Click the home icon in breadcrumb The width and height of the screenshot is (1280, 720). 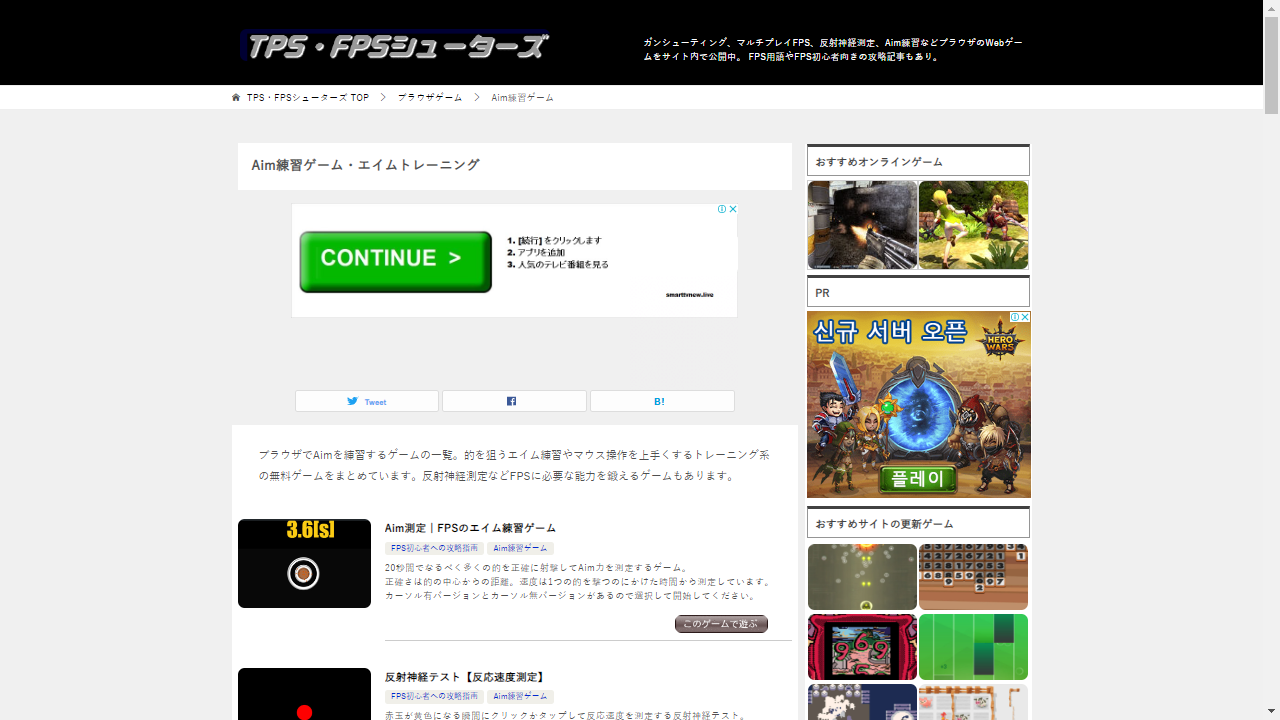tap(236, 98)
